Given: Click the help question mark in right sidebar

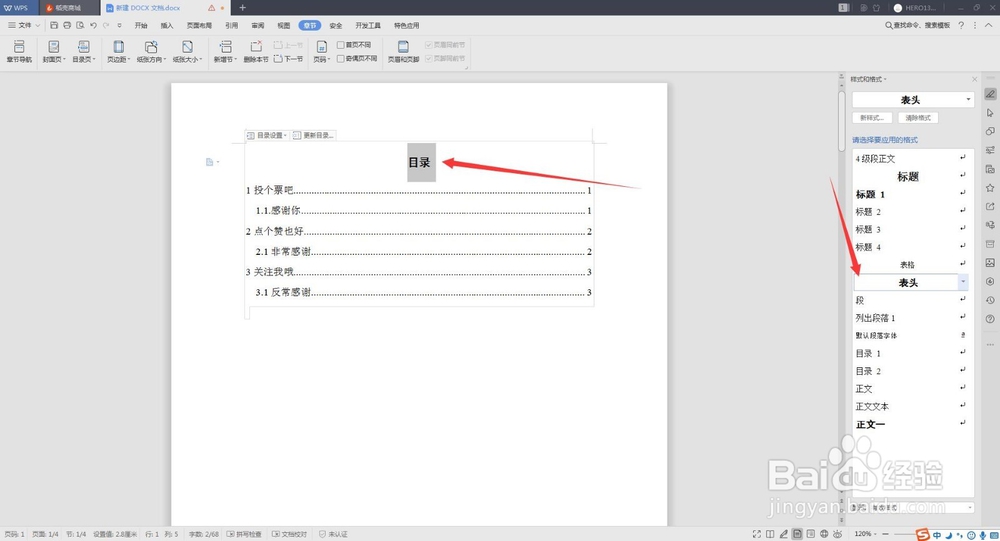Looking at the screenshot, I should [990, 318].
